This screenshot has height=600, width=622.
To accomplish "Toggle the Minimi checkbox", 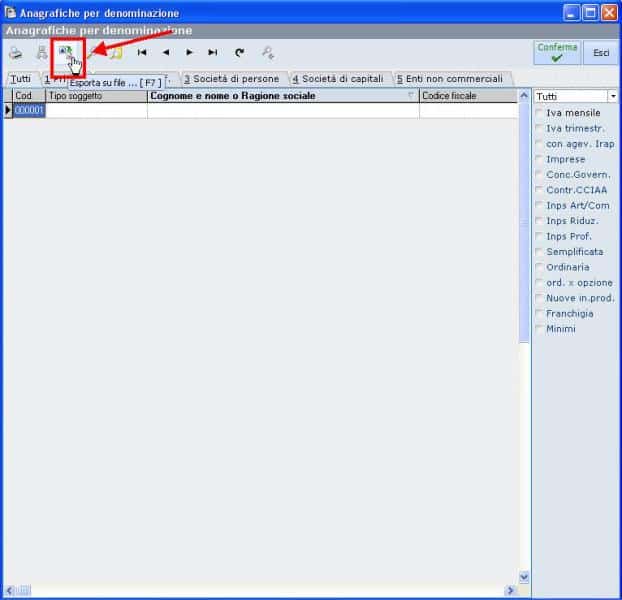I will 540,329.
